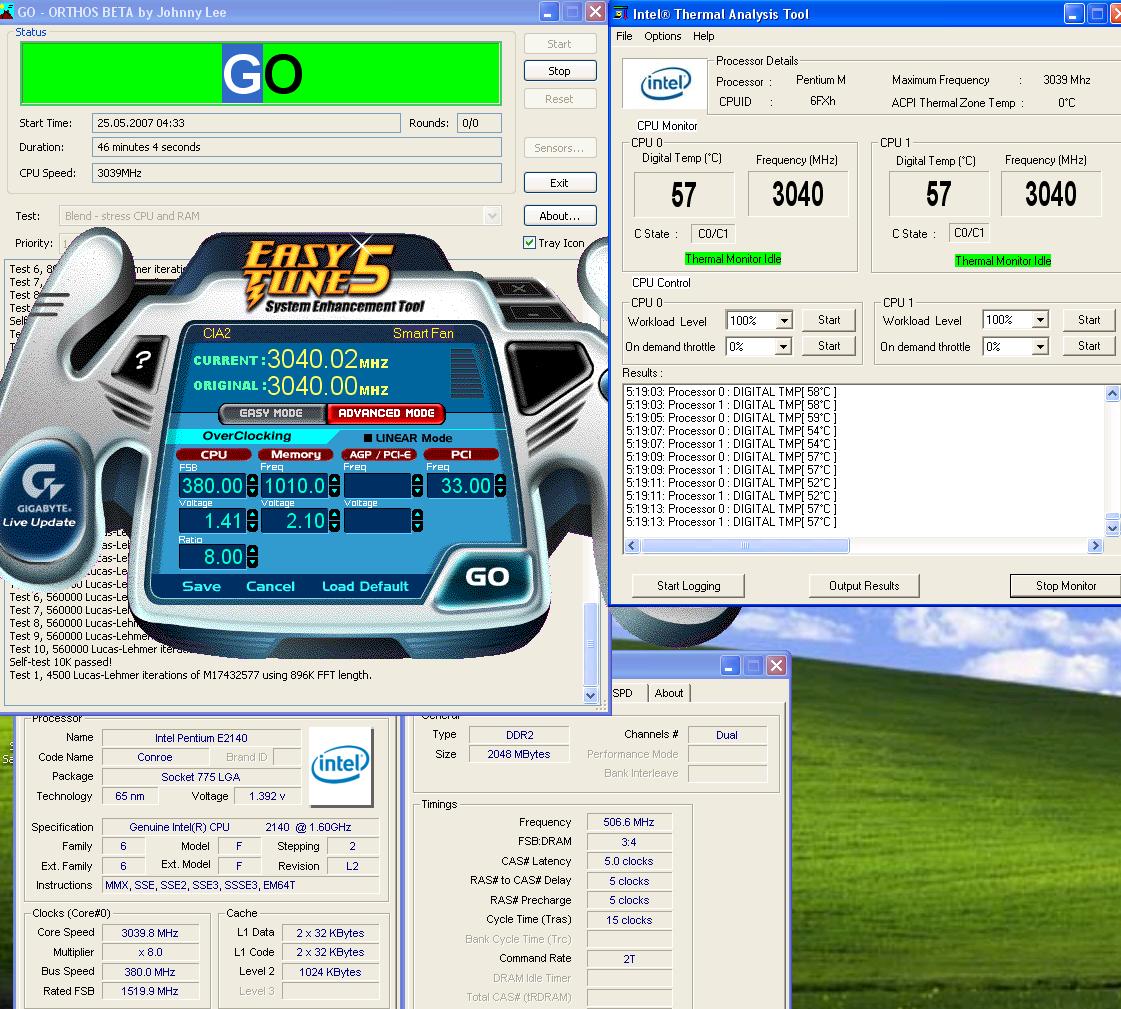Click the Intel logo in Thermal Analysis Tool

click(666, 85)
